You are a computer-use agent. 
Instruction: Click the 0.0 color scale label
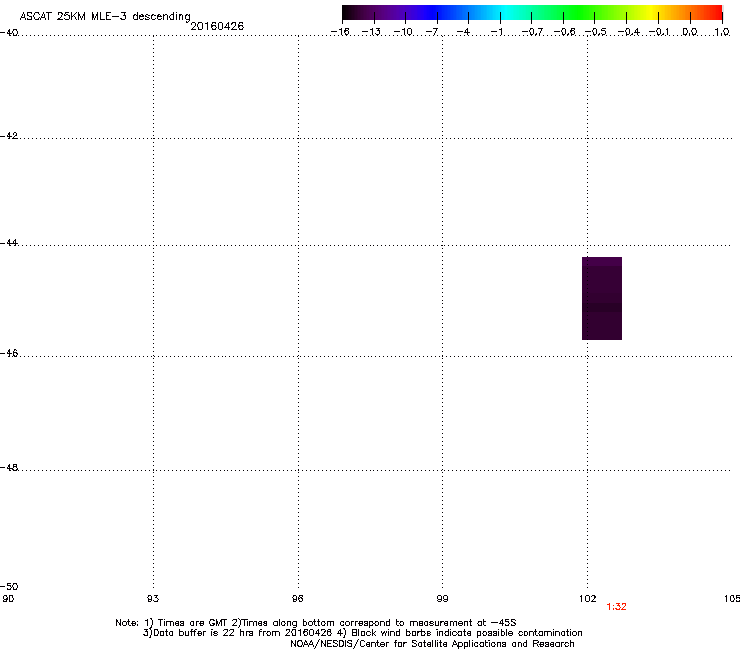[x=690, y=32]
